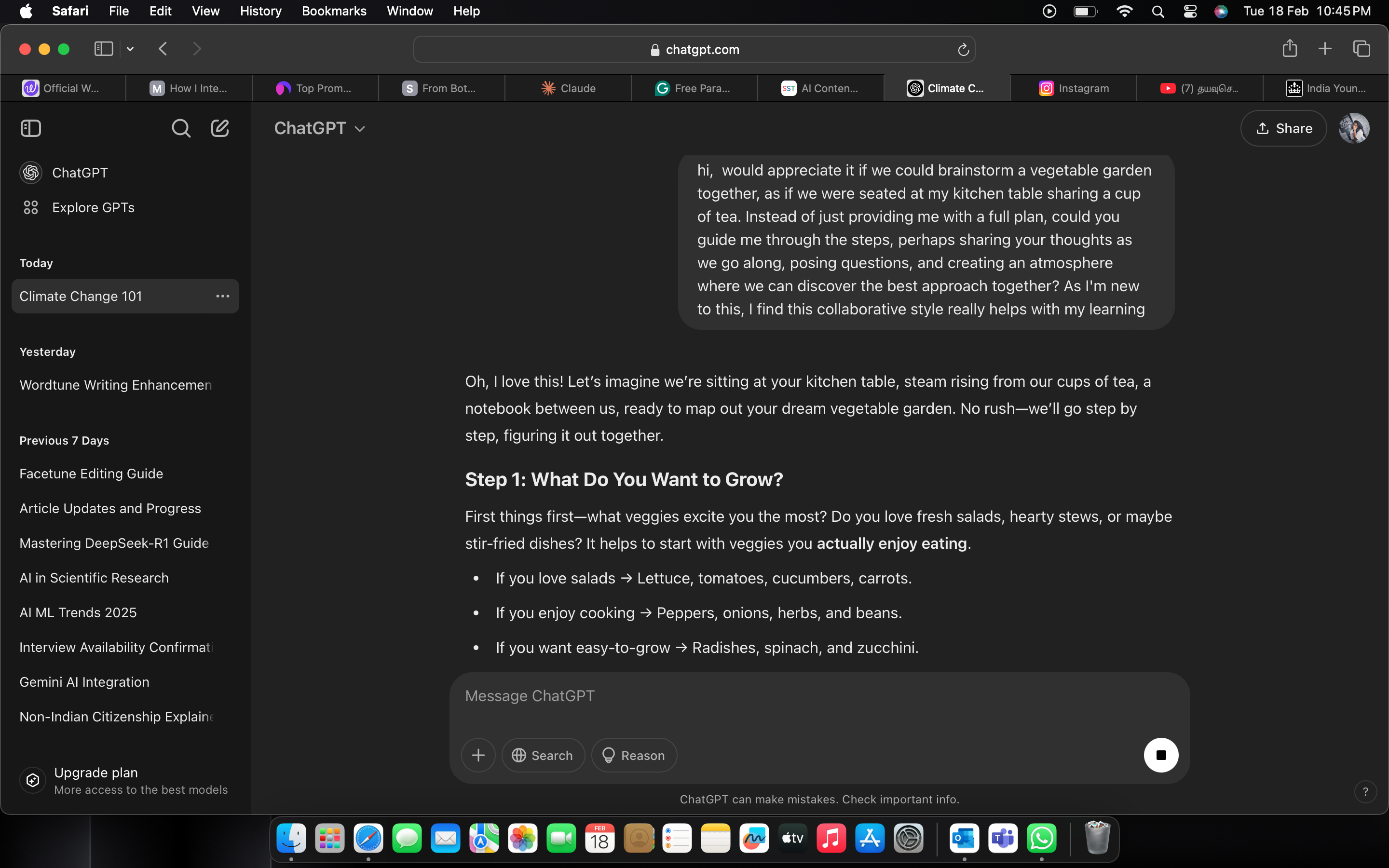Focus the Message ChatGPT input field
Screen dimensions: 1389x868
point(819,696)
